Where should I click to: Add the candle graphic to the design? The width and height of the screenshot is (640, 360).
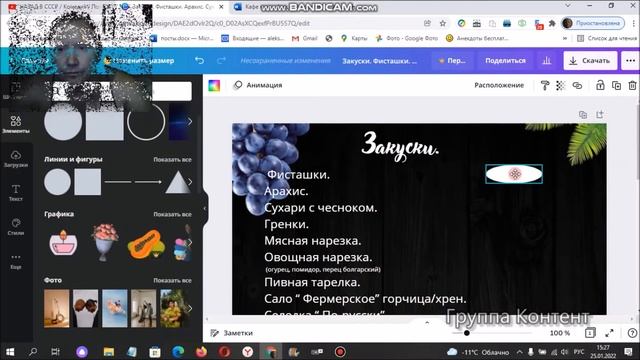[x=63, y=242]
